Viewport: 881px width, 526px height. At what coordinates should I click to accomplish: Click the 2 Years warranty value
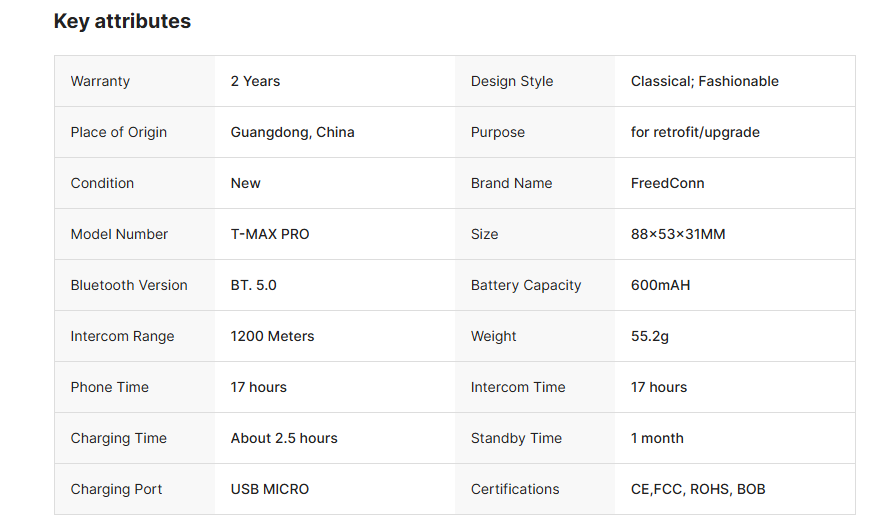tap(255, 81)
